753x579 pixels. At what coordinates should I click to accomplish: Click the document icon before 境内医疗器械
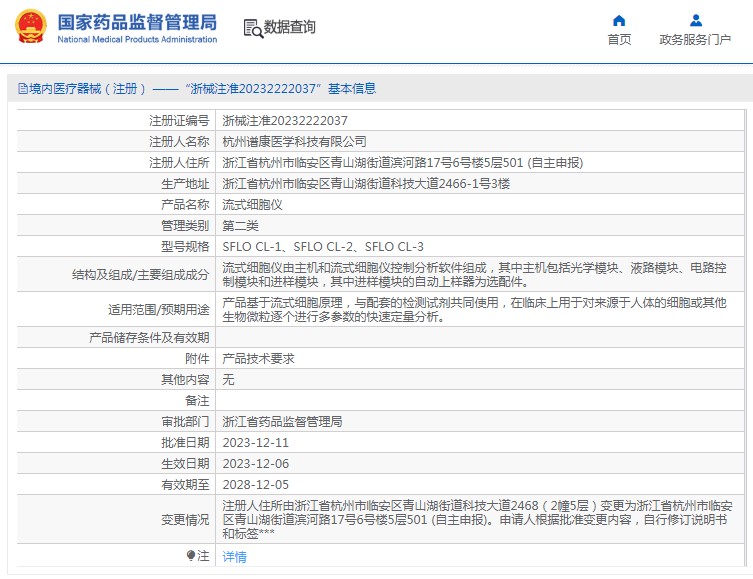click(21, 89)
